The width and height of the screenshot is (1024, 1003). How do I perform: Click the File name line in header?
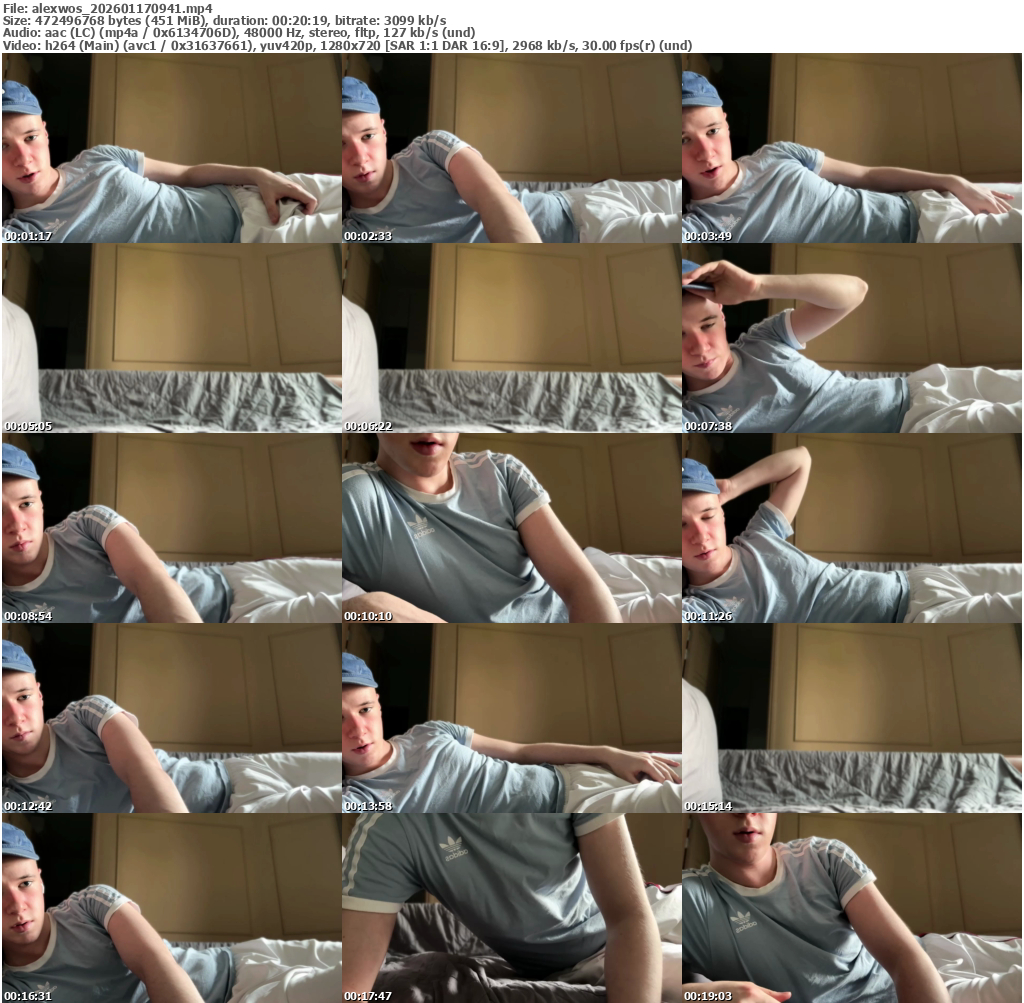point(108,7)
